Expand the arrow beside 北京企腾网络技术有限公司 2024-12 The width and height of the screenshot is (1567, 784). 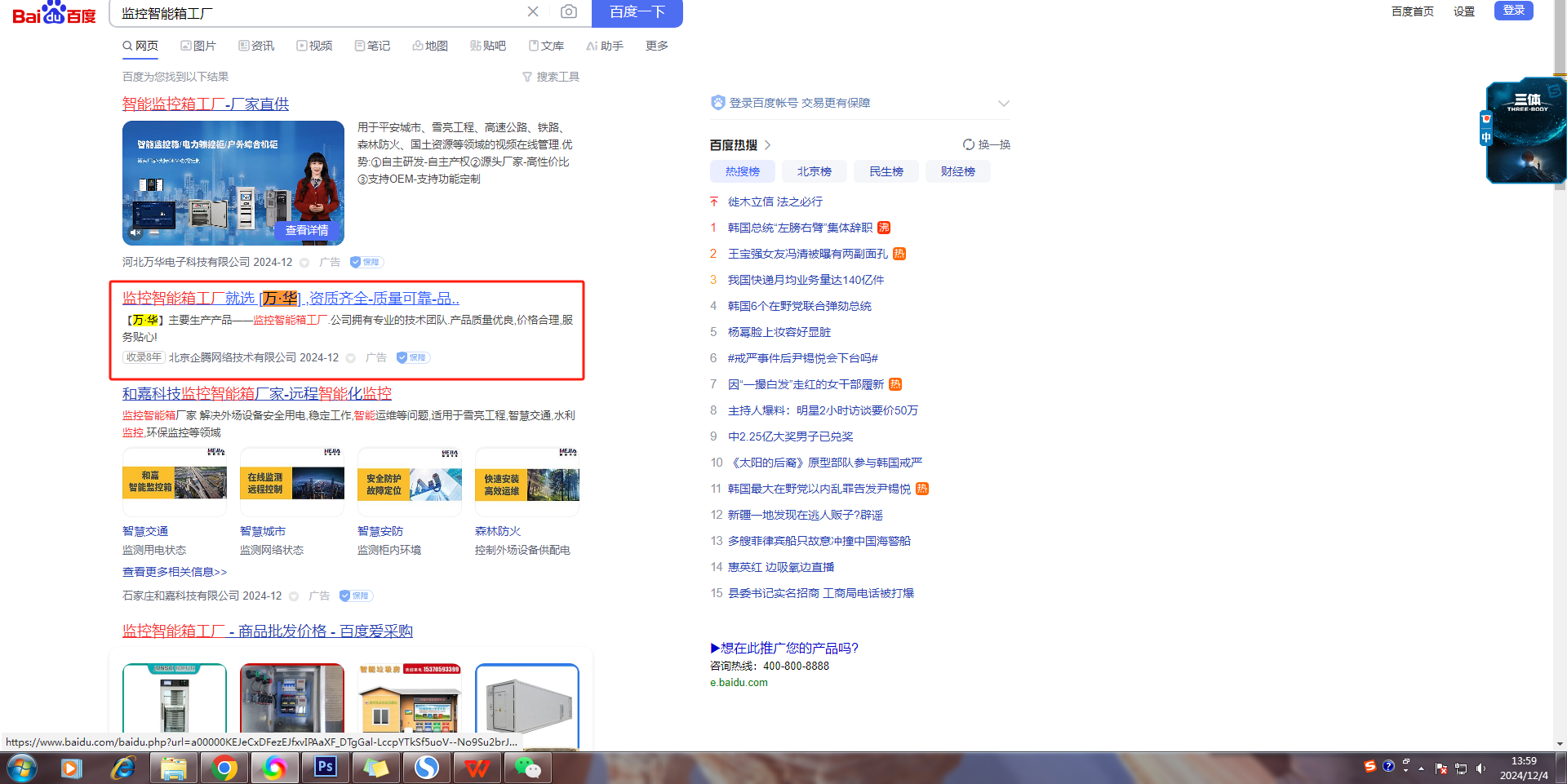click(x=351, y=358)
